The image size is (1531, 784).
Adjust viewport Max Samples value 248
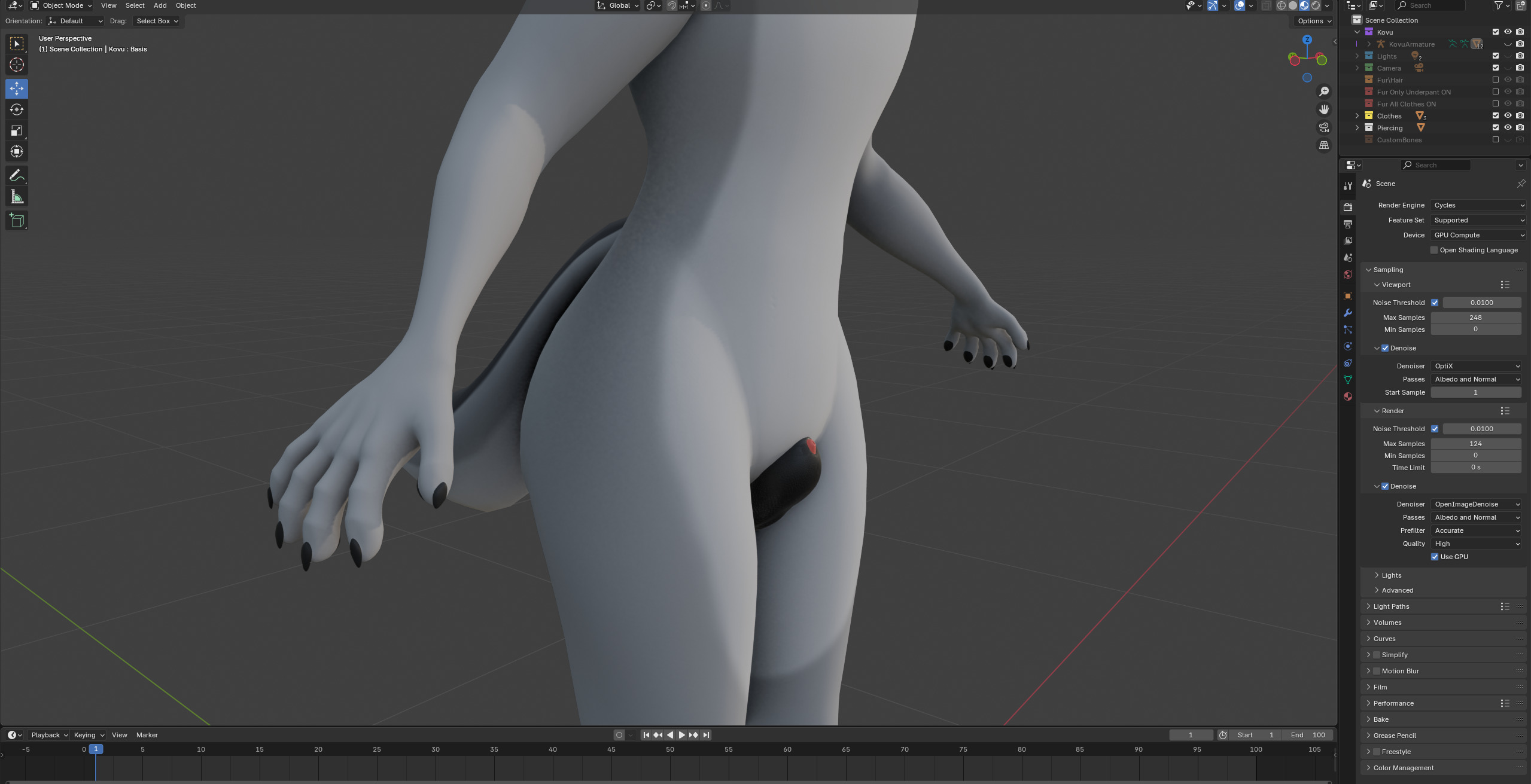(x=1476, y=318)
